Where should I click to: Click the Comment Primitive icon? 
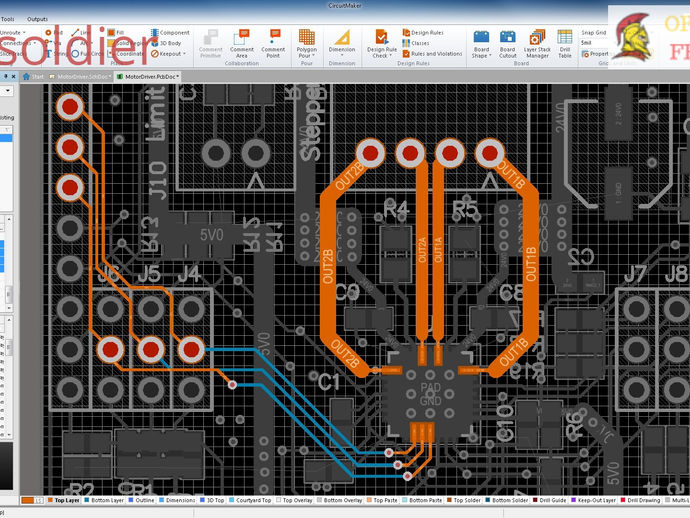pos(210,37)
